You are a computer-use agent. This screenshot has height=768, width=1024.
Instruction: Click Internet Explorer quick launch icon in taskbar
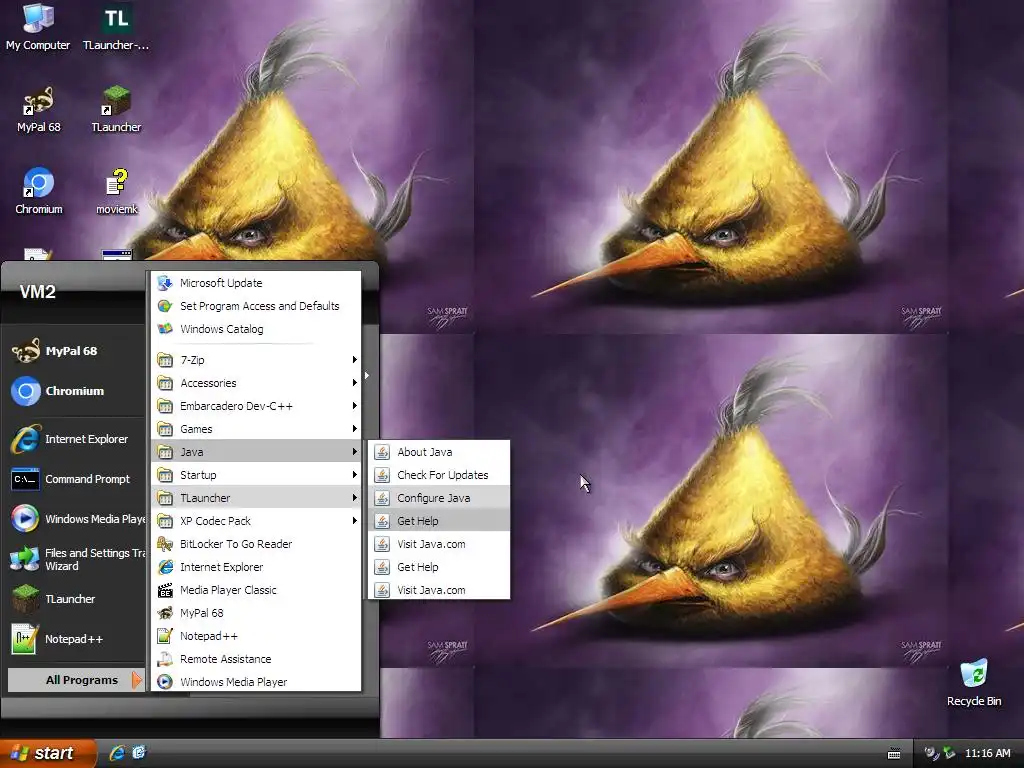117,753
